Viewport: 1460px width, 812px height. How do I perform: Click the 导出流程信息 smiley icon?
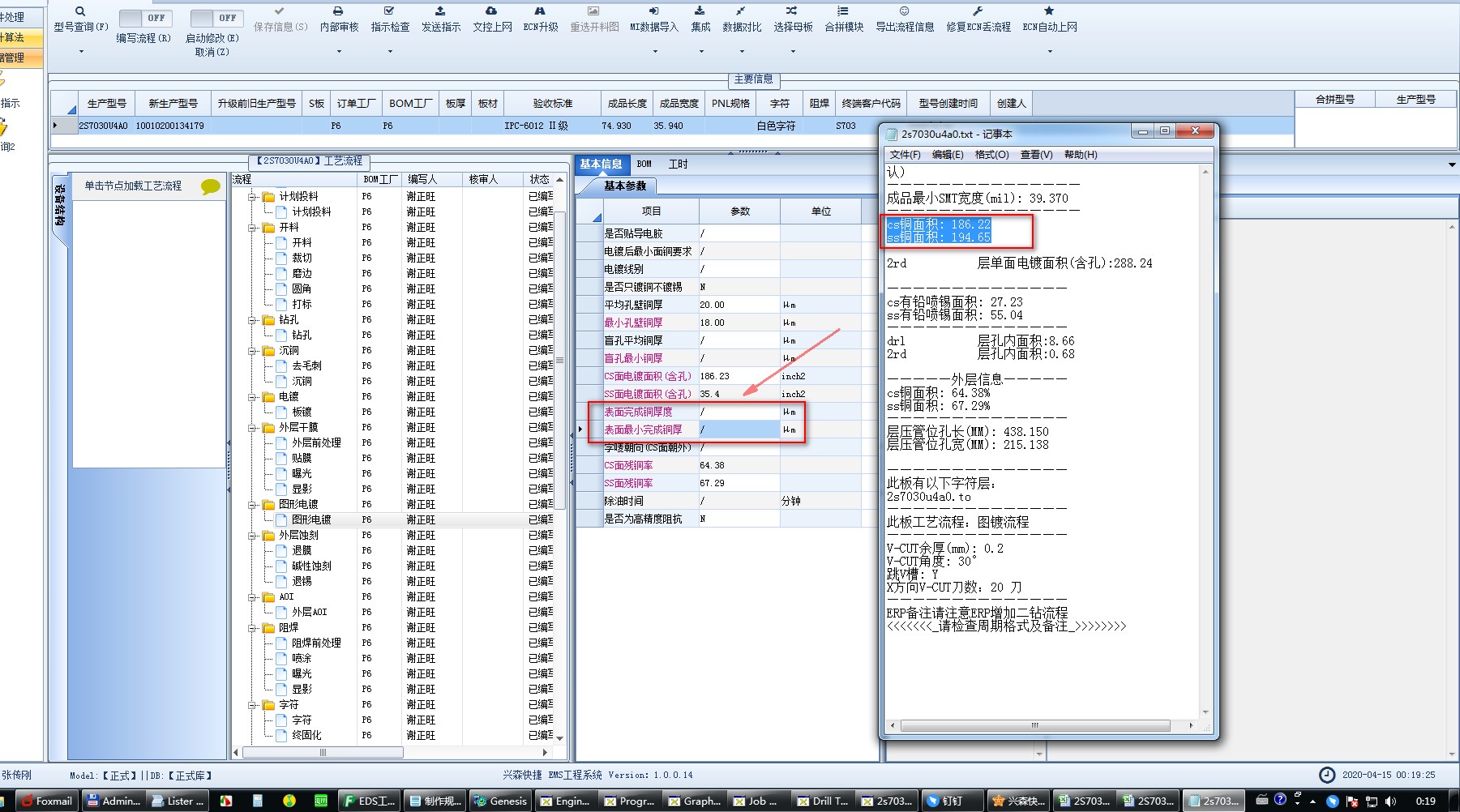[904, 11]
